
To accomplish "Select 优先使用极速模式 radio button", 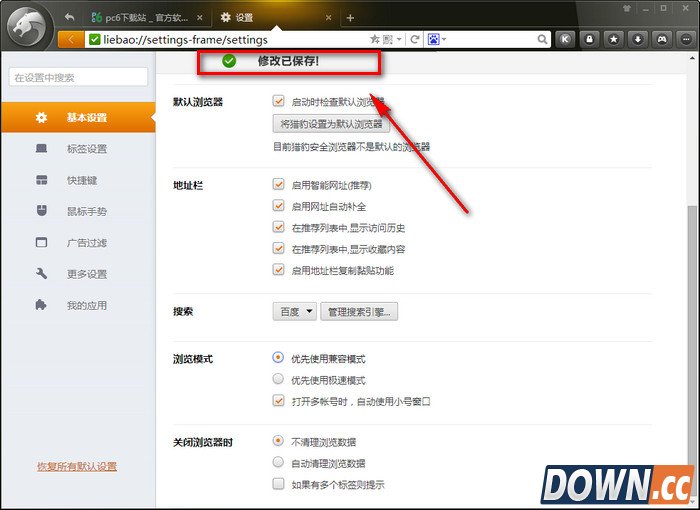I will click(278, 379).
